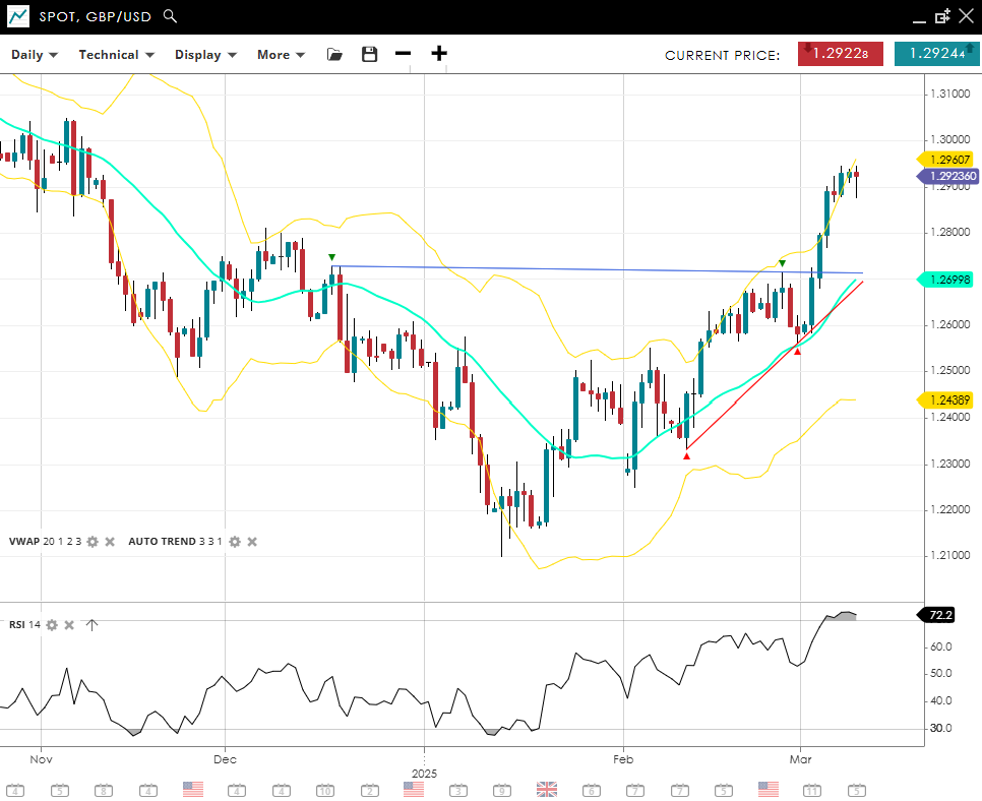Click the UK flag event marker
The image size is (982, 801).
(546, 789)
